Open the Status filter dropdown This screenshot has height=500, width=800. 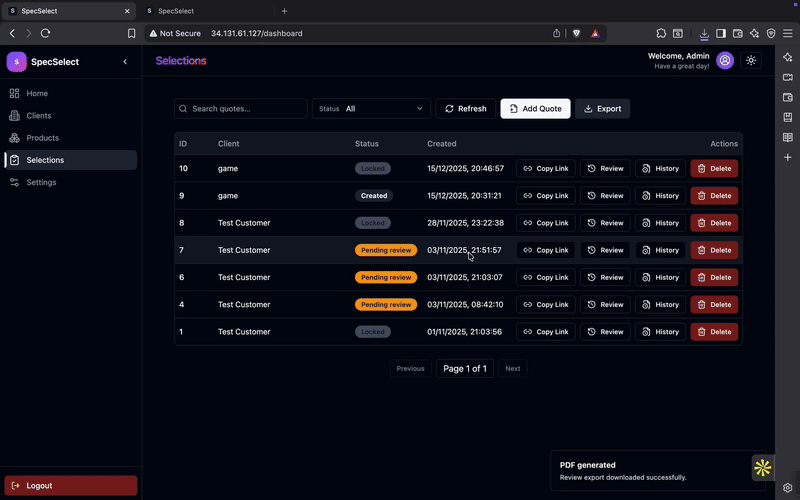pos(371,109)
